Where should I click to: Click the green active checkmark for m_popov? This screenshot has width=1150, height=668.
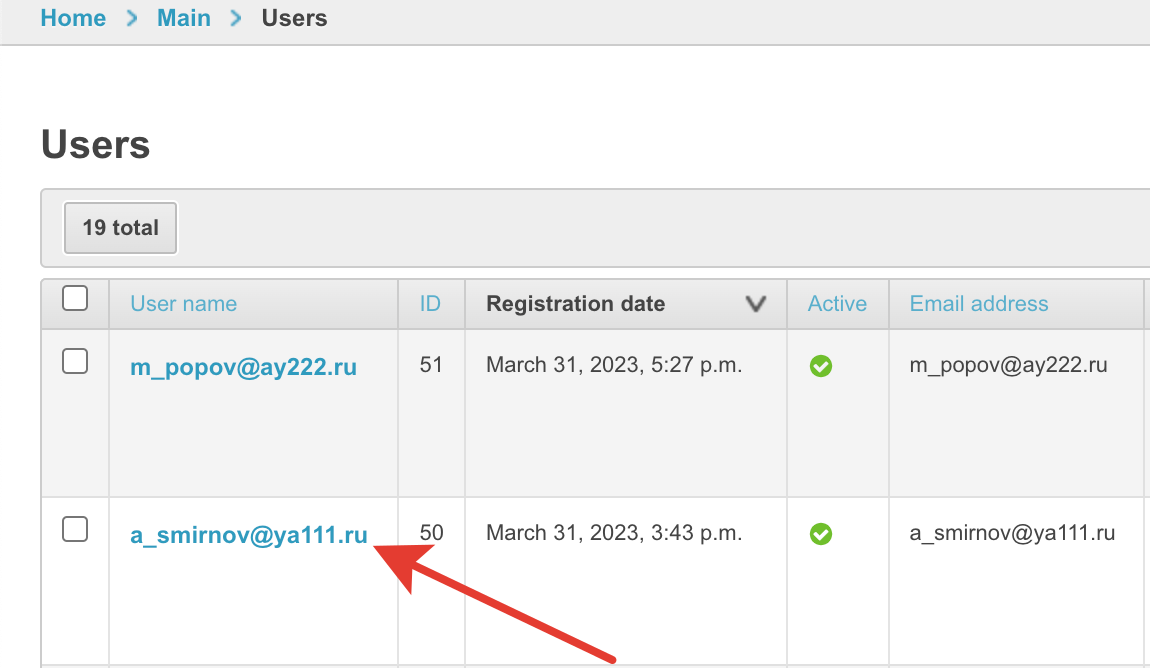pyautogui.click(x=821, y=367)
